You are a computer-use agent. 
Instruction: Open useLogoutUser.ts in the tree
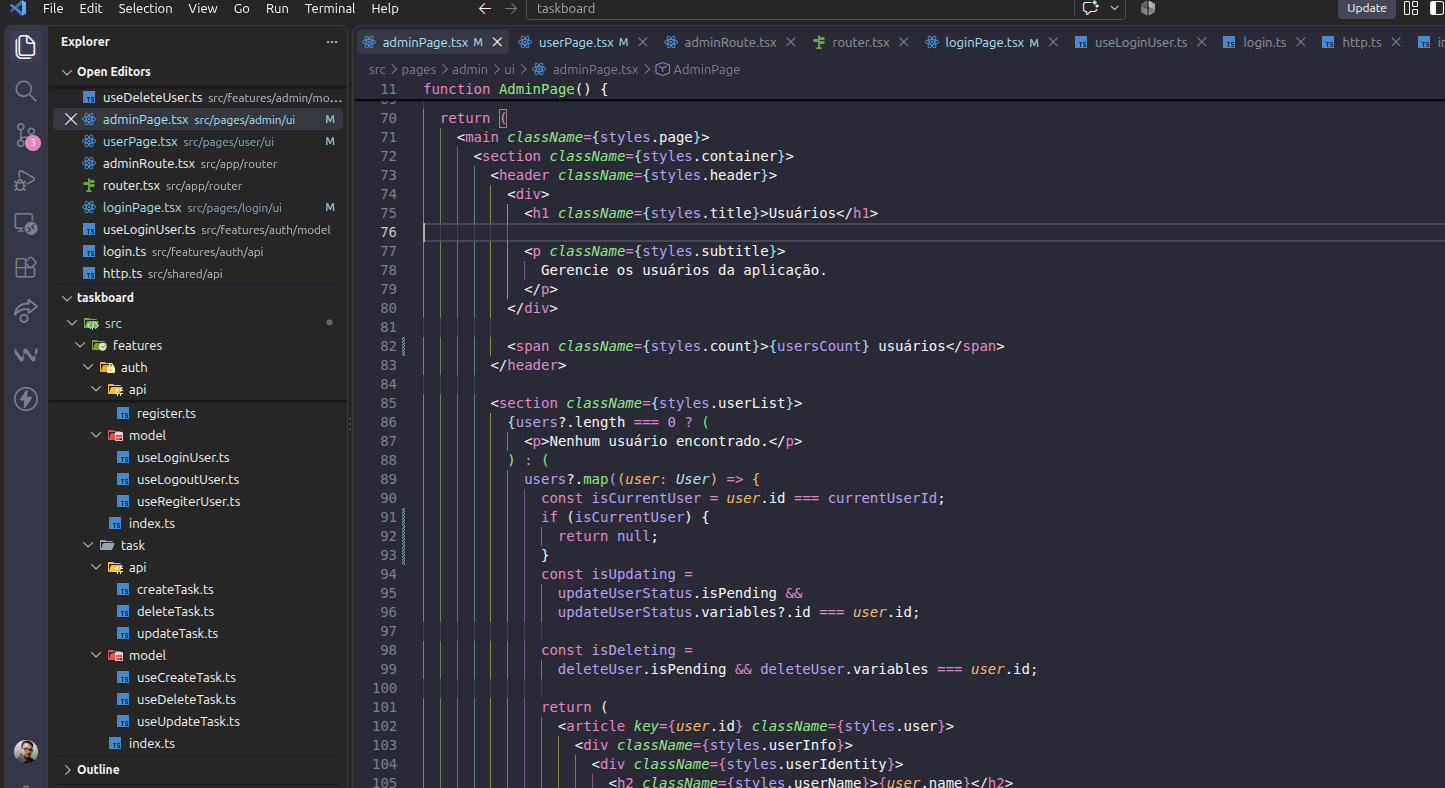[188, 480]
